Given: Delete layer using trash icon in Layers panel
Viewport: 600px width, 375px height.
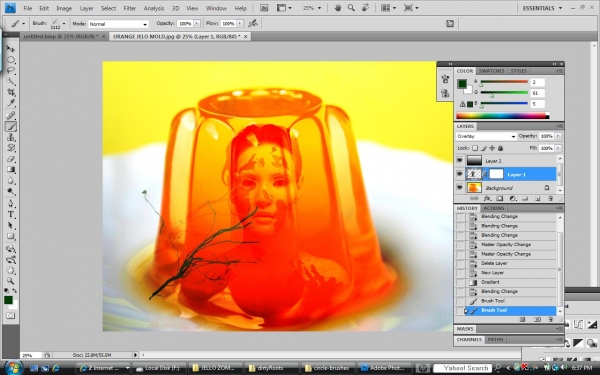Looking at the screenshot, I should [550, 198].
